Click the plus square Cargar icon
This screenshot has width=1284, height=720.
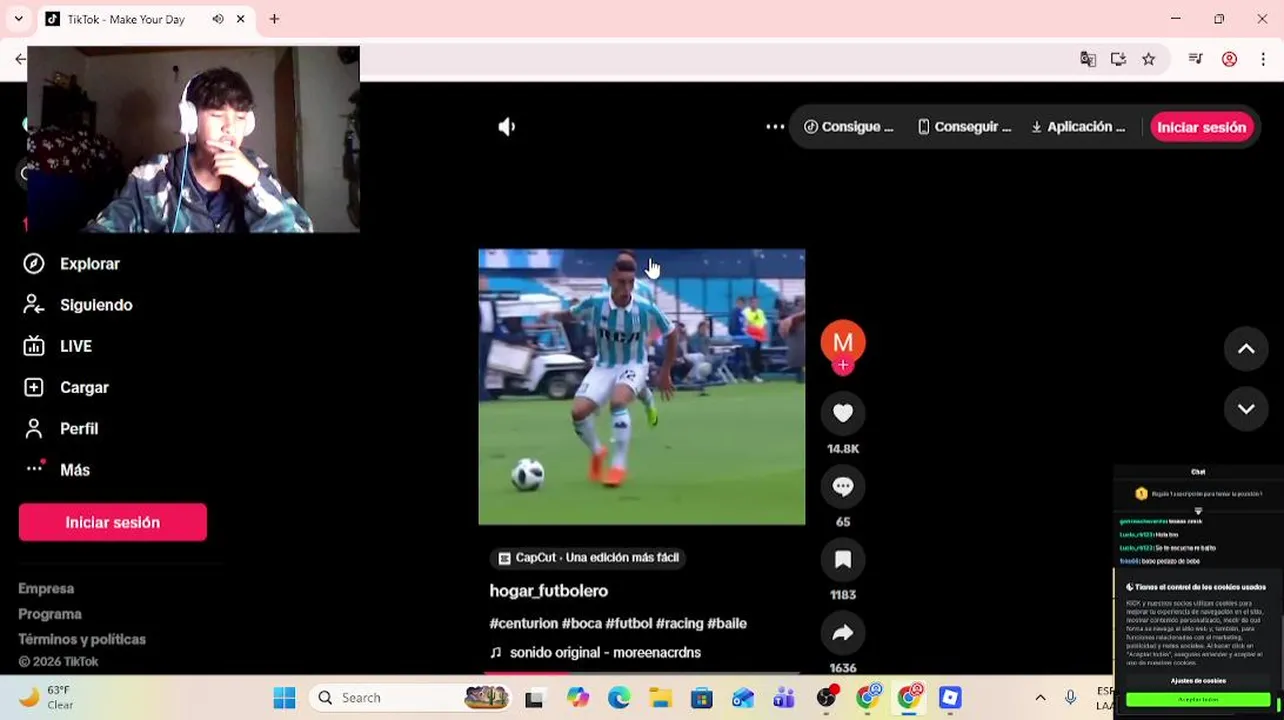click(34, 387)
